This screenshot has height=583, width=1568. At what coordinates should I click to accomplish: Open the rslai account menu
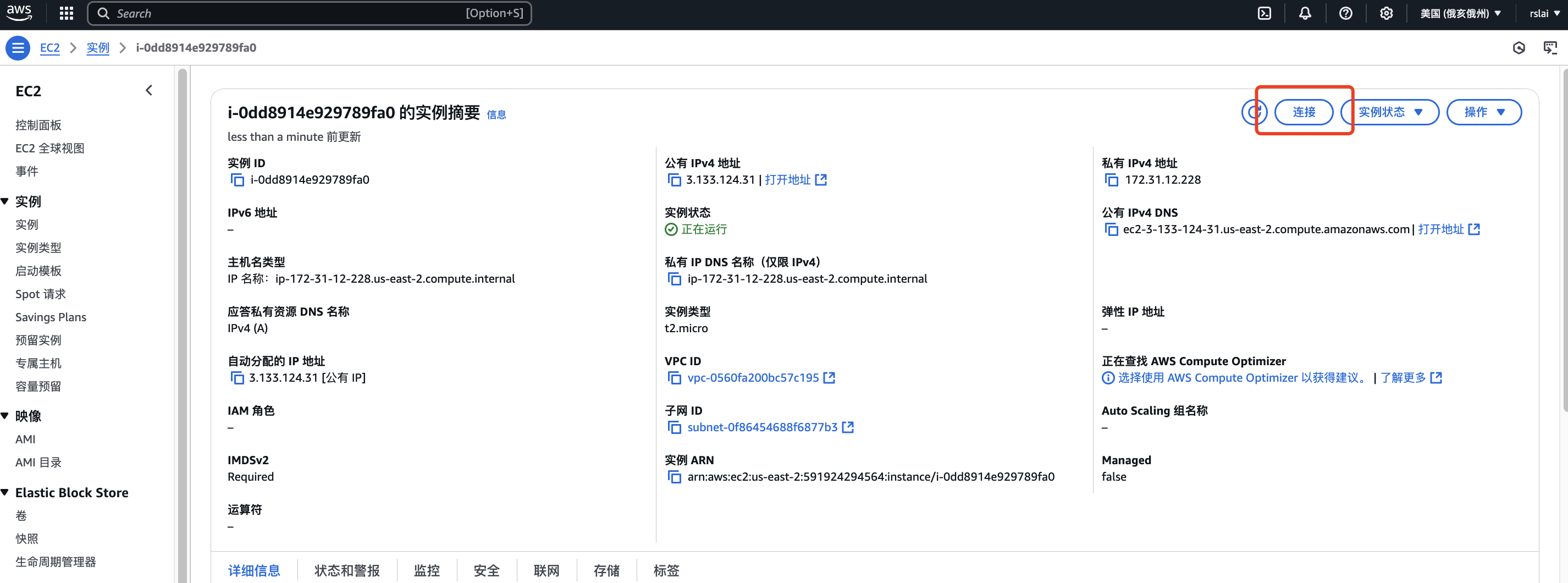click(1544, 13)
